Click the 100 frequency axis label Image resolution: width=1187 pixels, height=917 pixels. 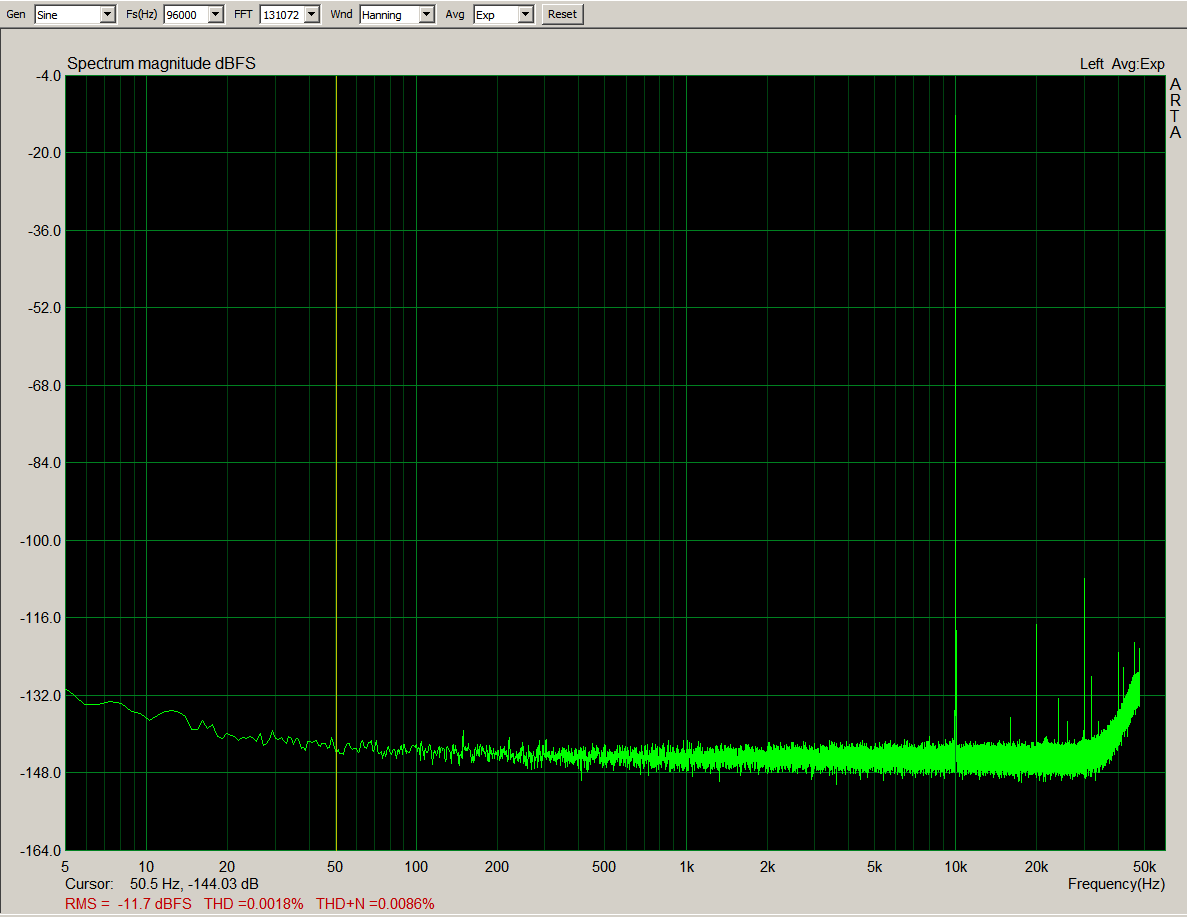416,867
